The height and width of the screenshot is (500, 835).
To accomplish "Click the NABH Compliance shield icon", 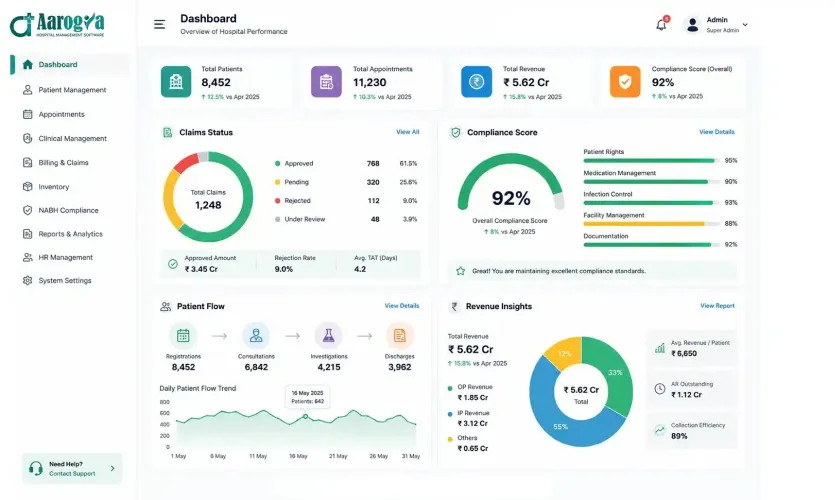I will (28, 210).
